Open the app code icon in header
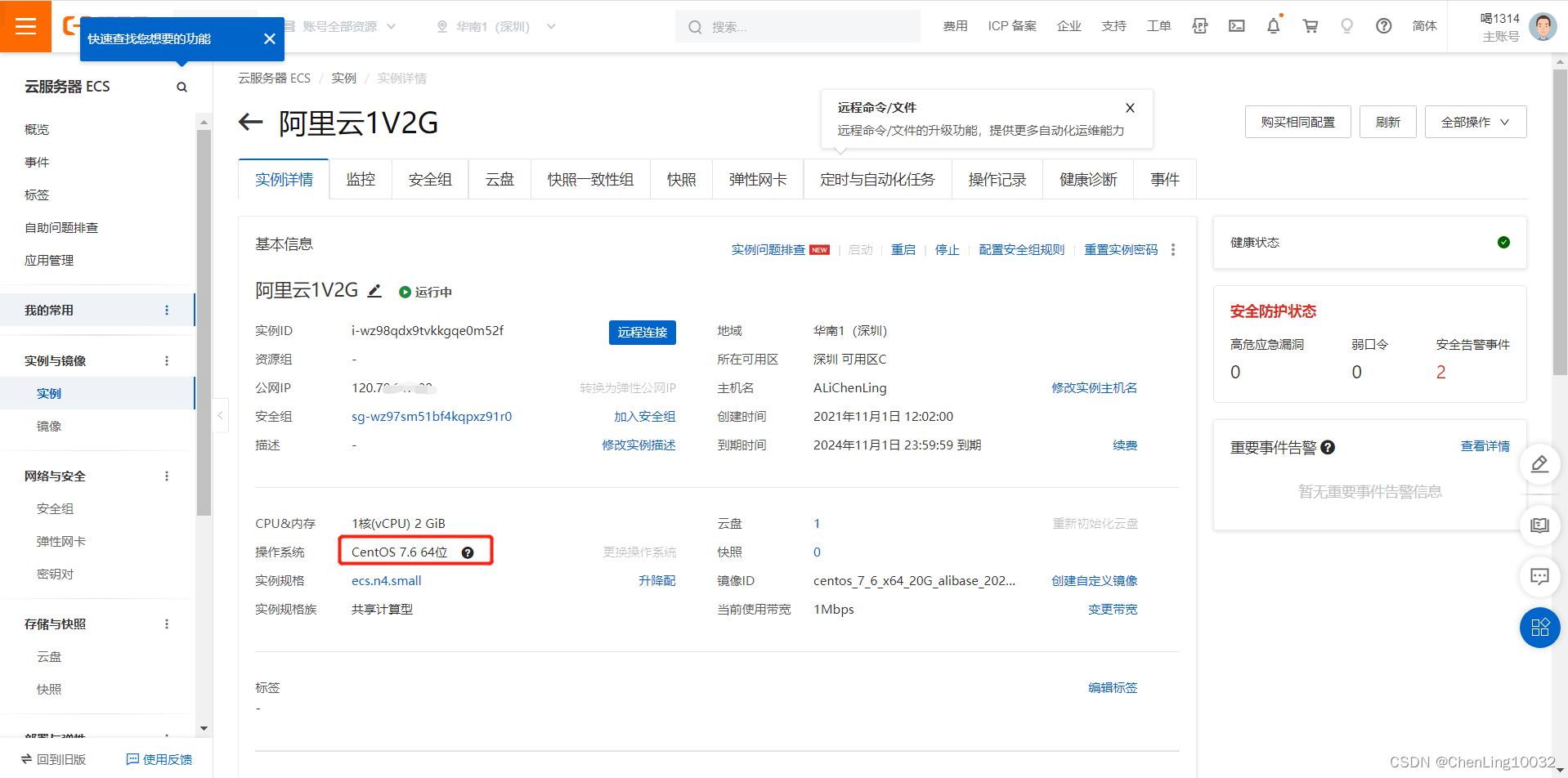 coord(1200,26)
